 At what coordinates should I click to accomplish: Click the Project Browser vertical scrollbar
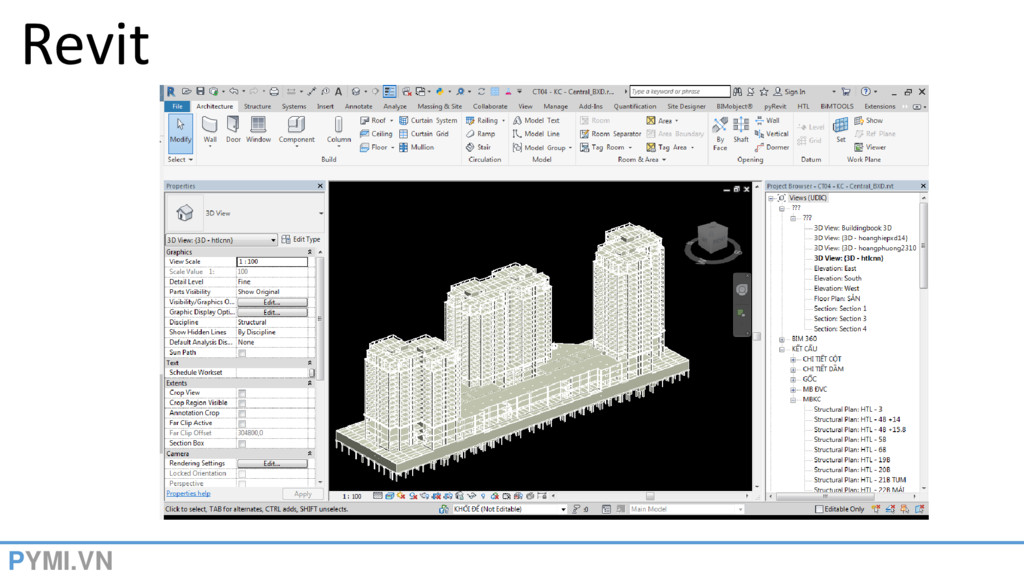coord(923,245)
